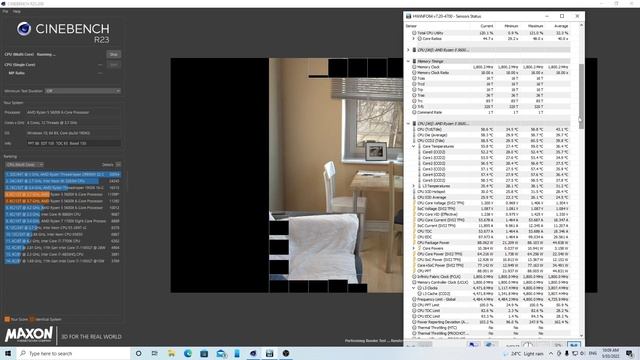Click the HWiNFO vertical scrollbar thumb
The height and width of the screenshot is (360, 640).
coord(581,96)
